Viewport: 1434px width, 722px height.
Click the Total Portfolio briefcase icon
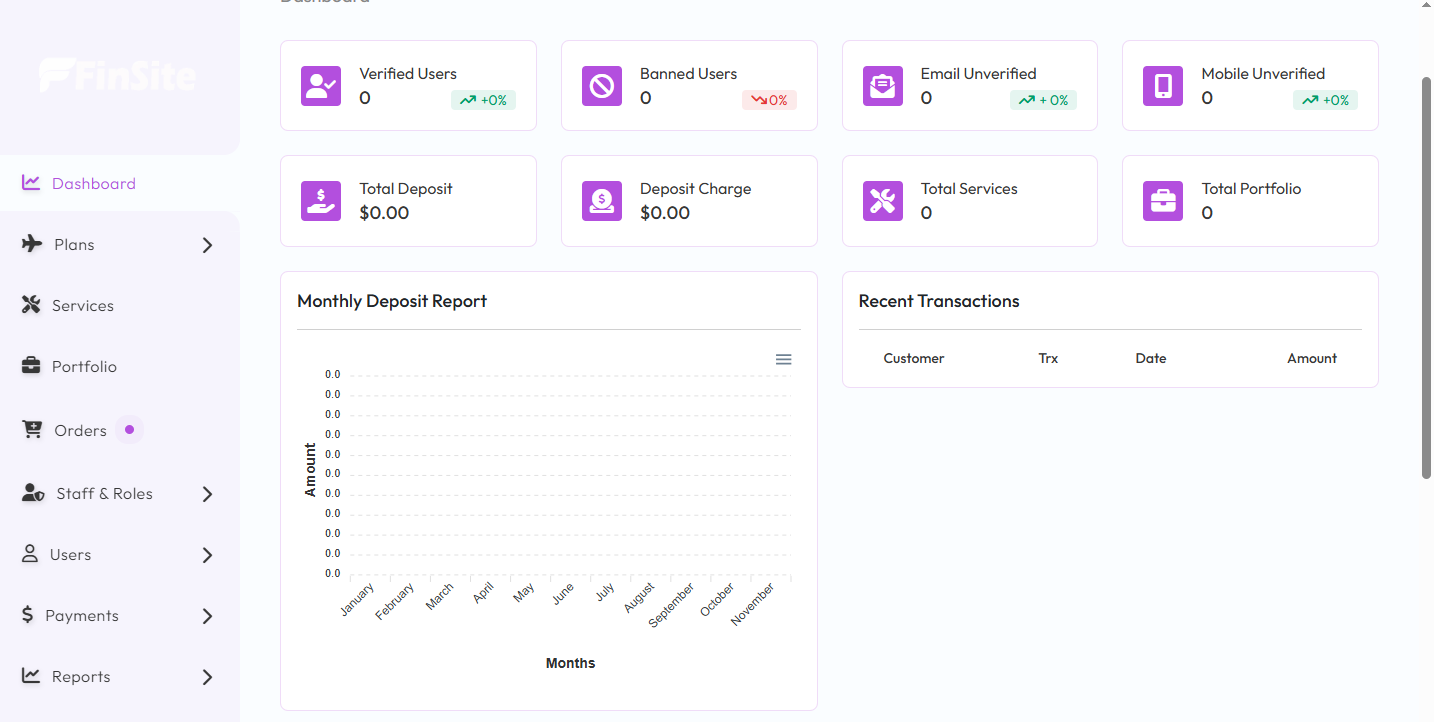click(x=1162, y=201)
